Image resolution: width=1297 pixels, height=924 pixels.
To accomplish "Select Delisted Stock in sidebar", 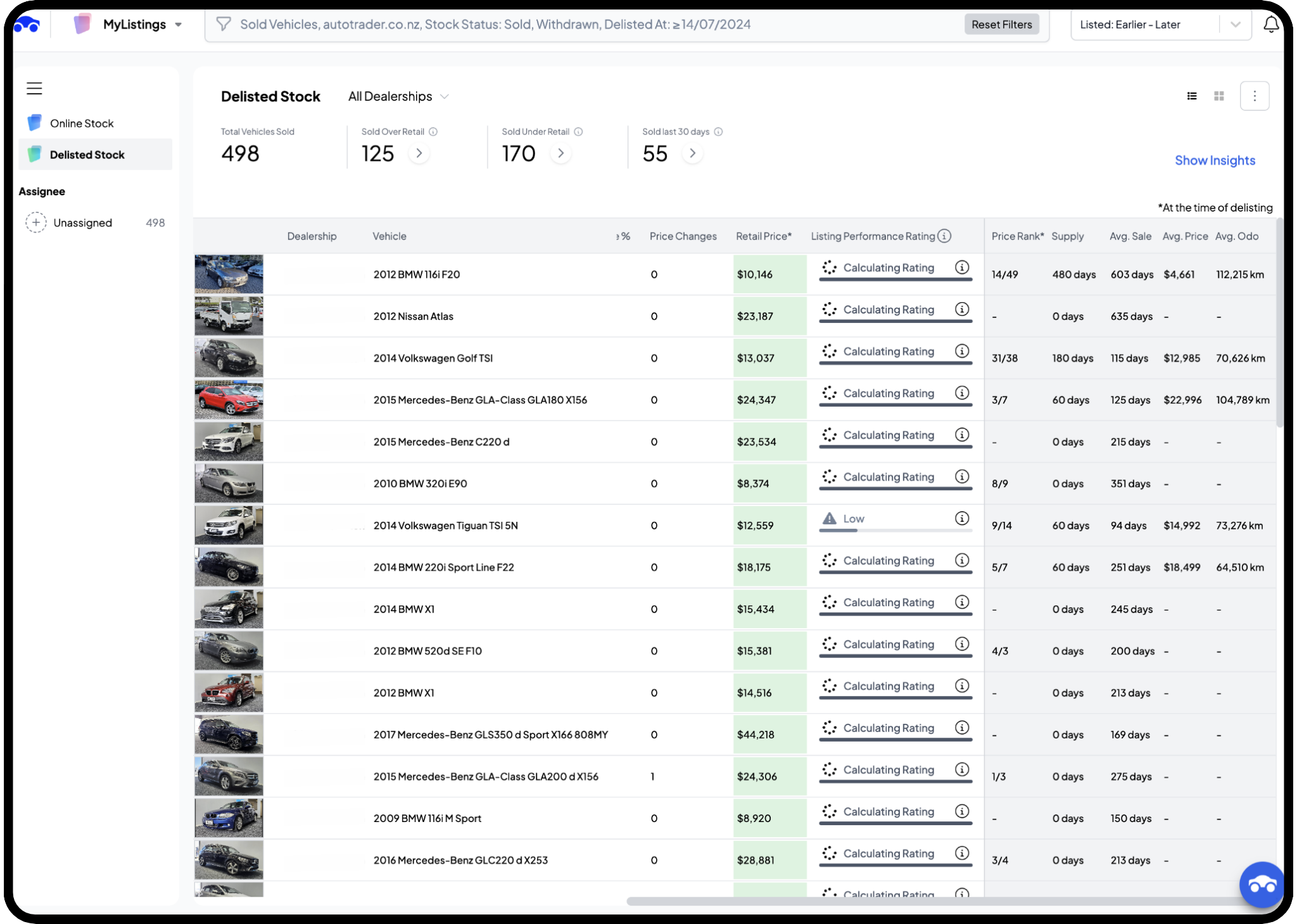I will 87,155.
